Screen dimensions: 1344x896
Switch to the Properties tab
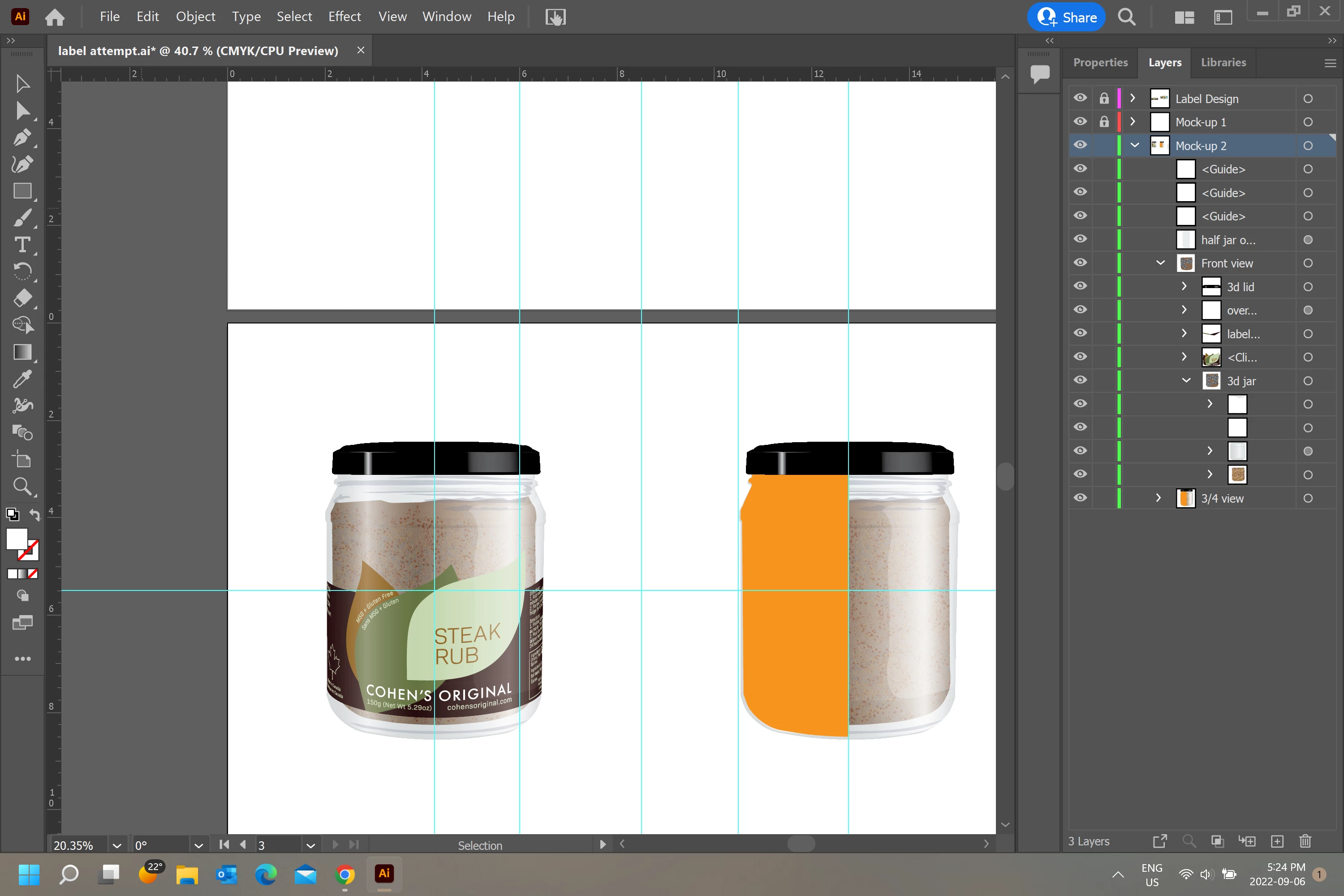[x=1100, y=62]
